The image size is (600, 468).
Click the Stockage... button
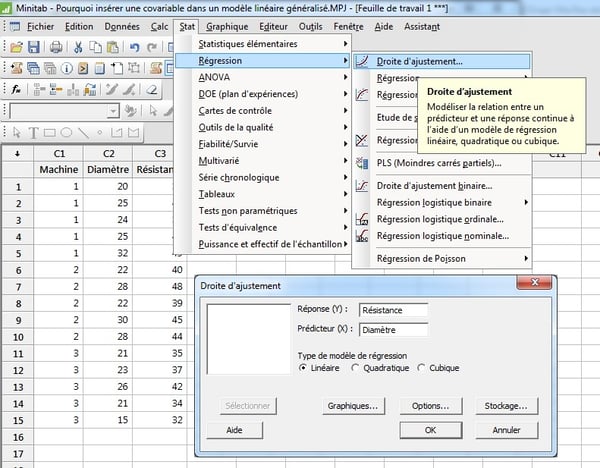499,406
